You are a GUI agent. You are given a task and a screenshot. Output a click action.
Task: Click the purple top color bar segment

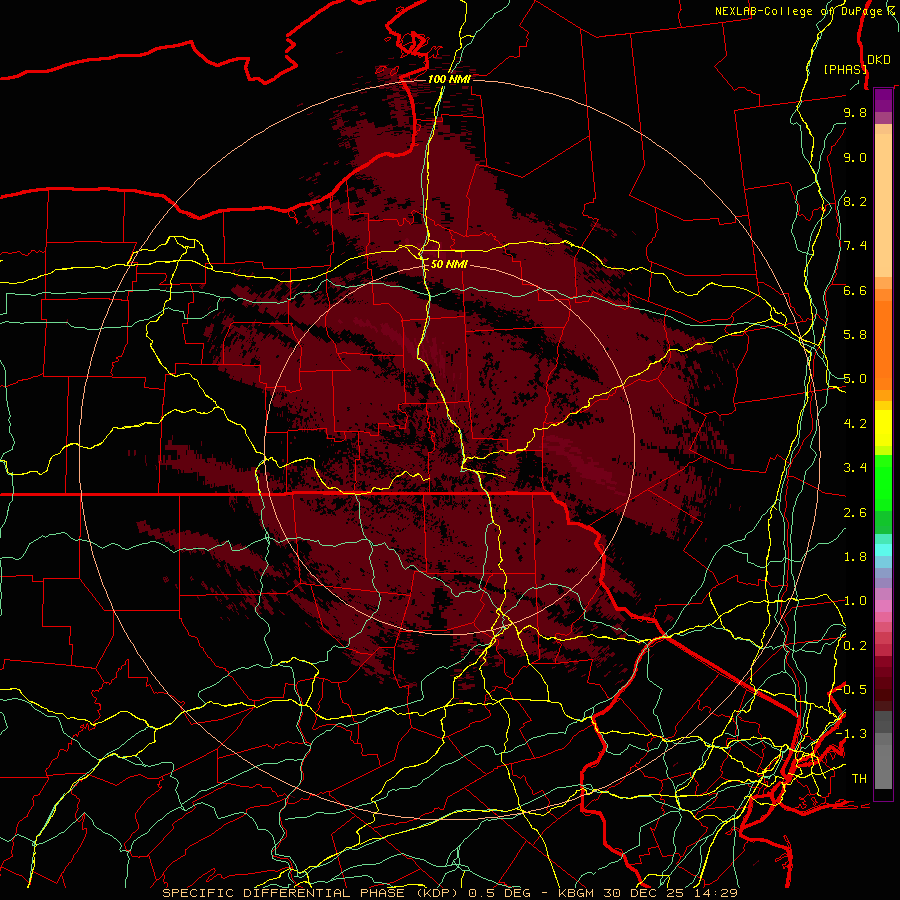[883, 100]
